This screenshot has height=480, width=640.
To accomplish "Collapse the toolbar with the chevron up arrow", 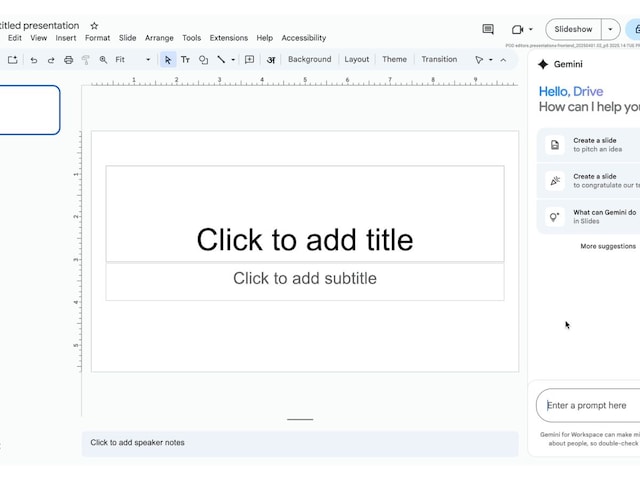I will [503, 60].
